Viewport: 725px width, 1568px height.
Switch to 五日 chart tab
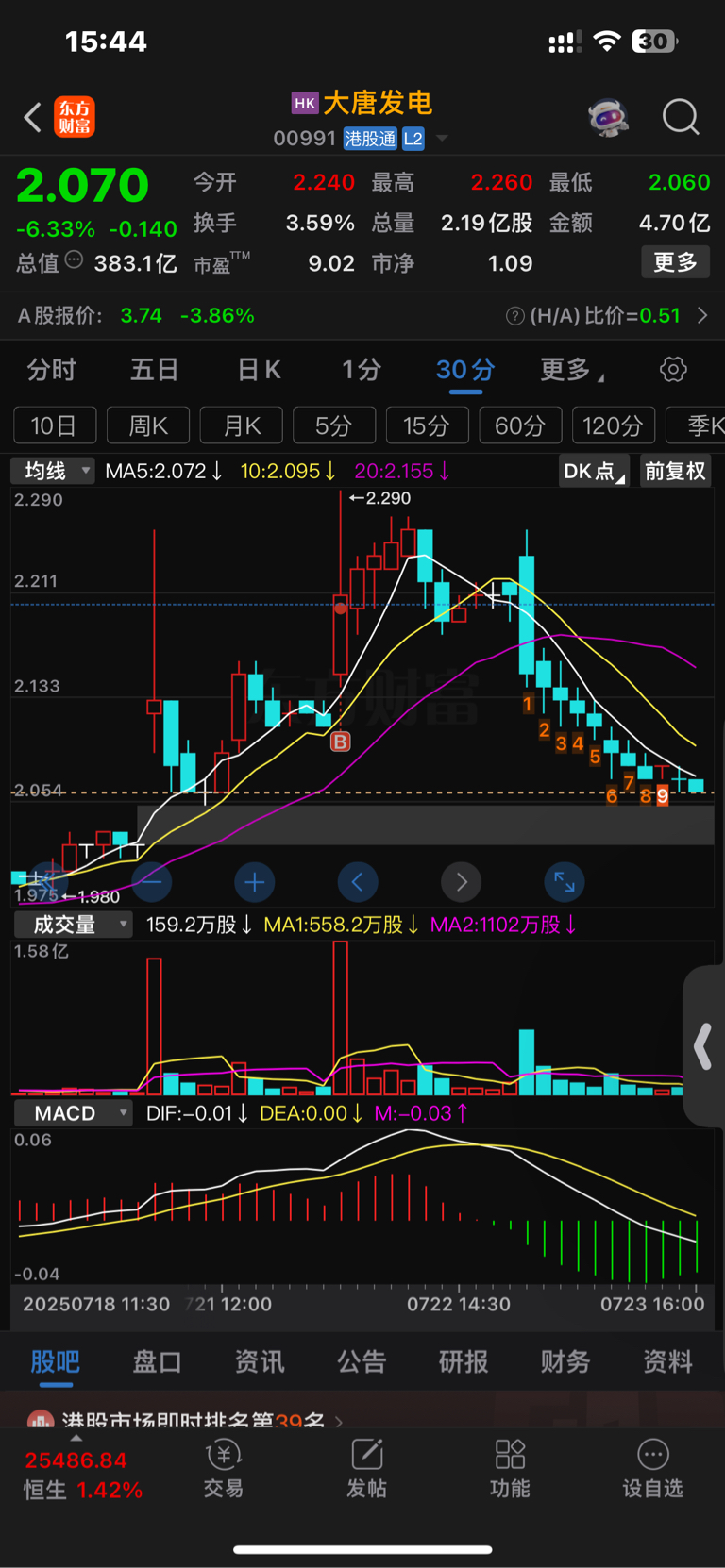[154, 370]
